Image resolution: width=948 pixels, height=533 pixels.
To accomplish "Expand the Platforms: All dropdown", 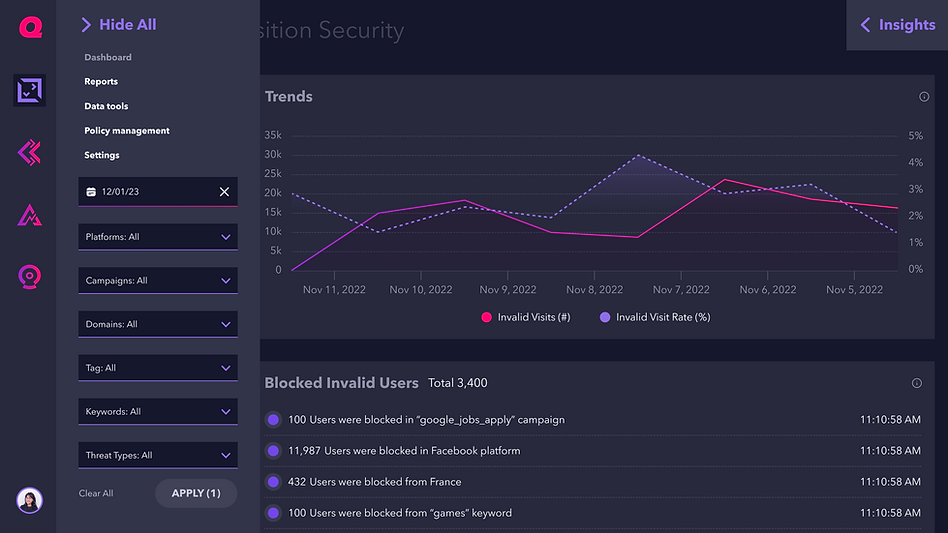I will coord(158,237).
